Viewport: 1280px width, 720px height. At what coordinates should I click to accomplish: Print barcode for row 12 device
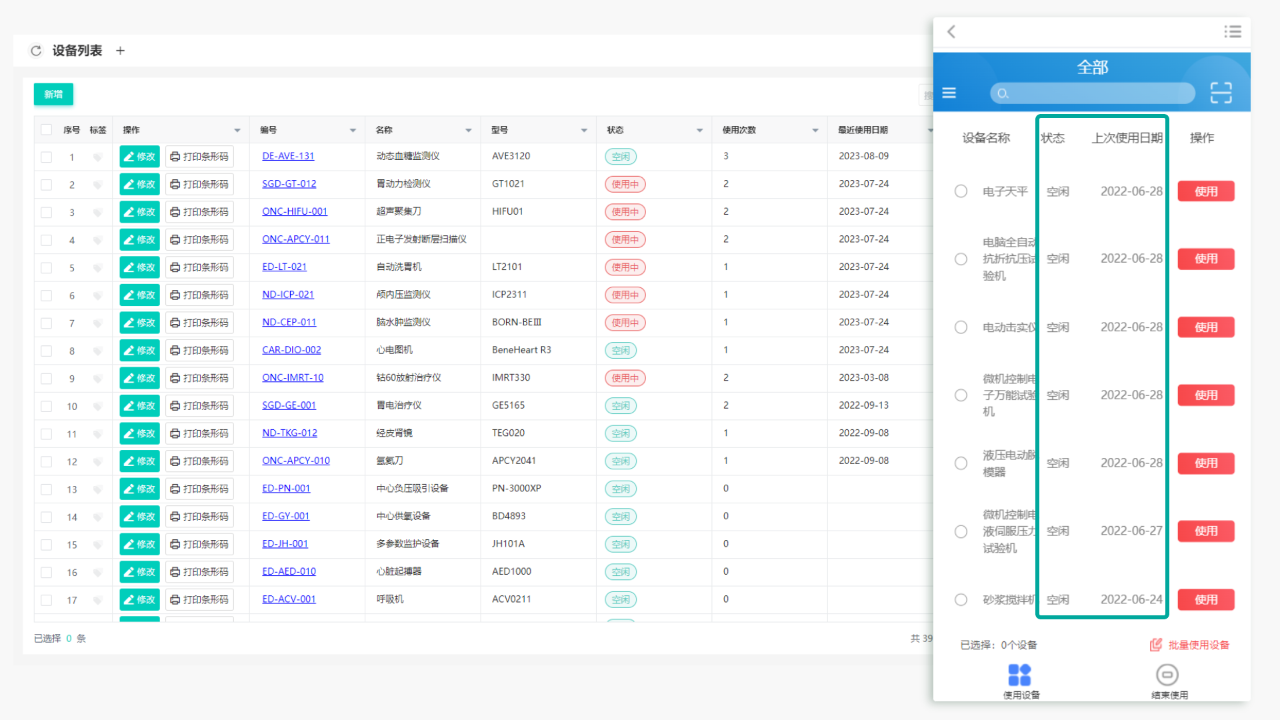tap(199, 461)
